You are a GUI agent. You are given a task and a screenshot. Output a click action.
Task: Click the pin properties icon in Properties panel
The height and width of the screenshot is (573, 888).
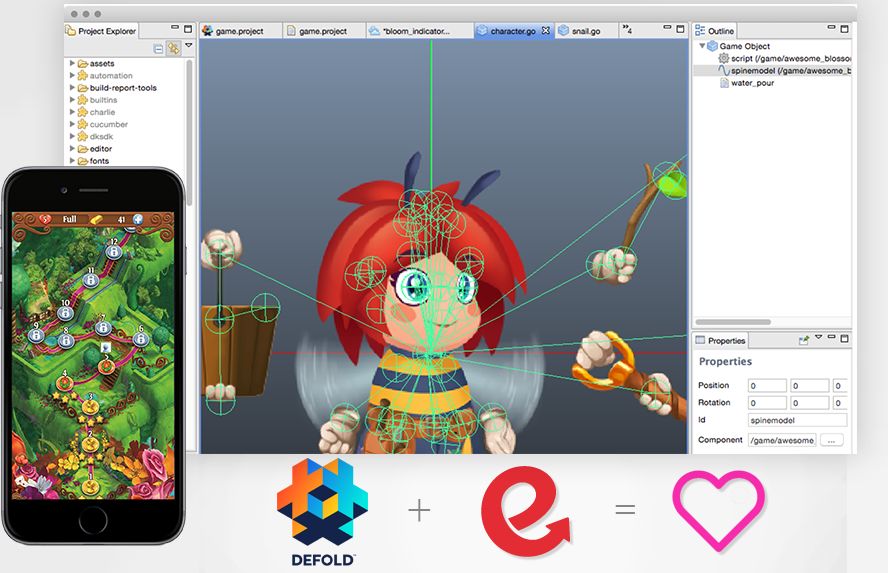click(804, 340)
